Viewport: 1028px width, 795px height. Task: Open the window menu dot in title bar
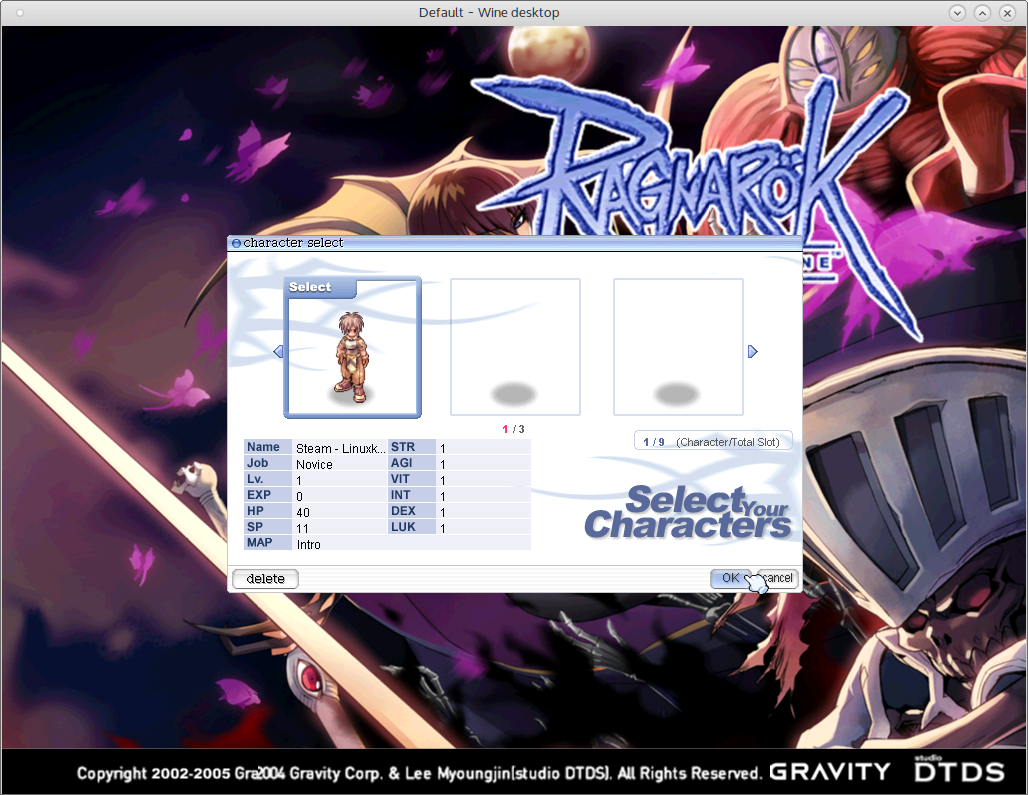point(20,12)
